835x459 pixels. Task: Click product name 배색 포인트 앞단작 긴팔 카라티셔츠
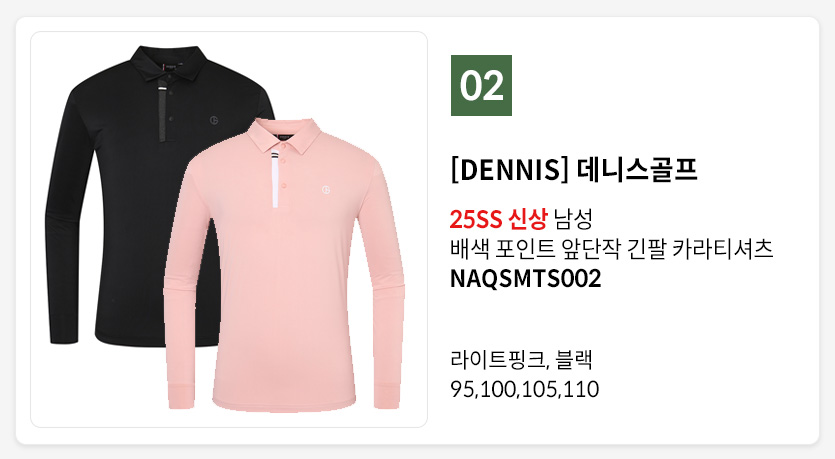pyautogui.click(x=611, y=249)
